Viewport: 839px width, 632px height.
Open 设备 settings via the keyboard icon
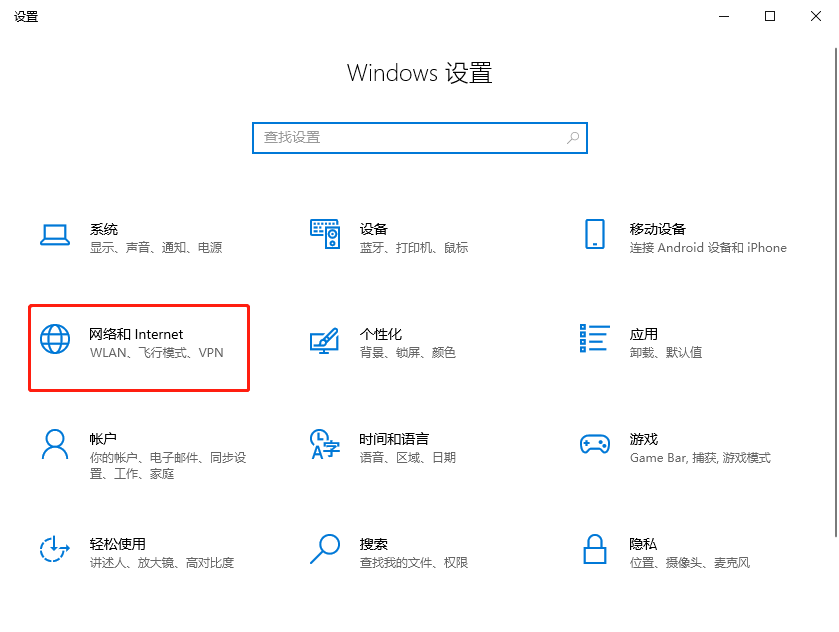click(x=324, y=235)
